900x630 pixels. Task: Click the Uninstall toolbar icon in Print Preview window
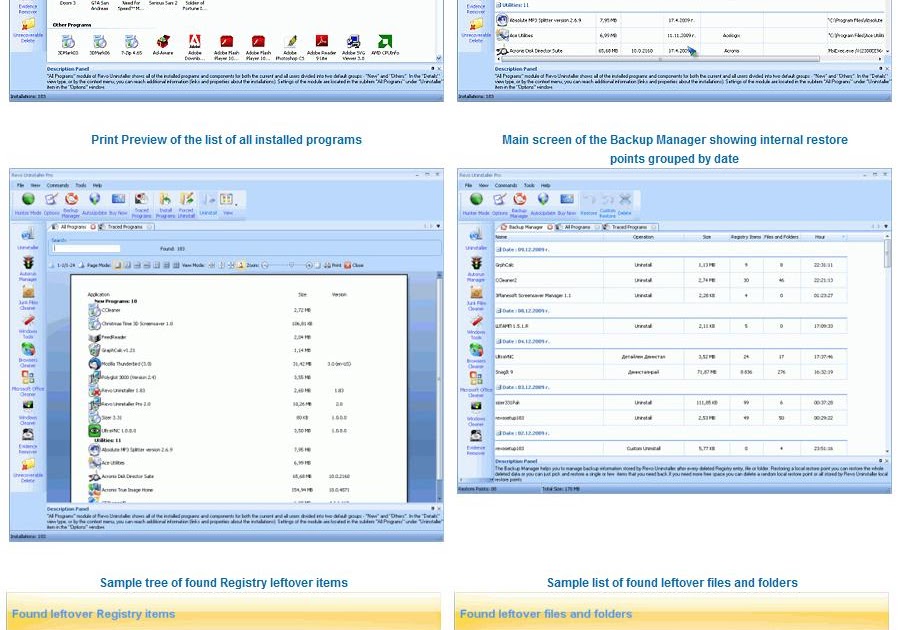click(208, 204)
